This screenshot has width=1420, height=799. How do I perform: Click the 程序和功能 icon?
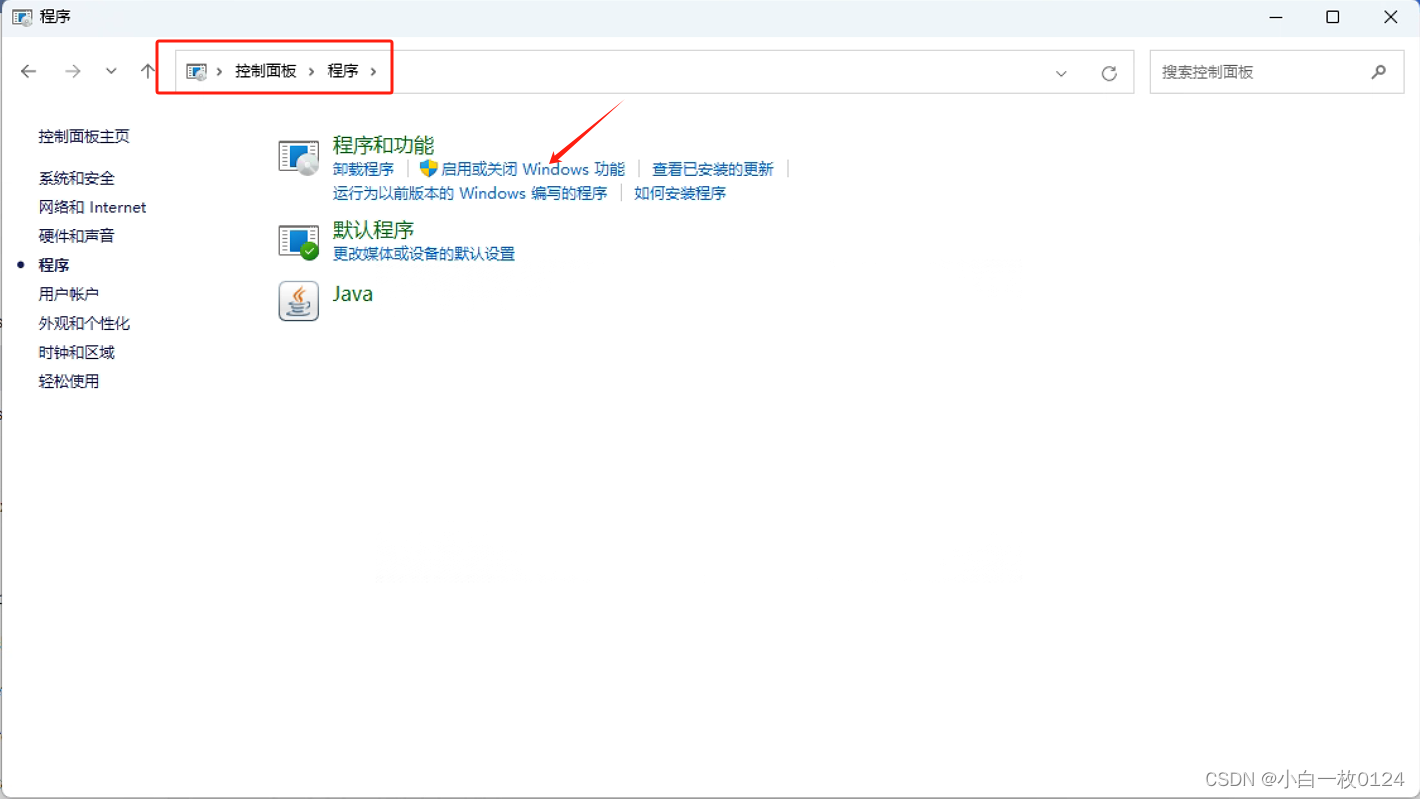pos(298,157)
